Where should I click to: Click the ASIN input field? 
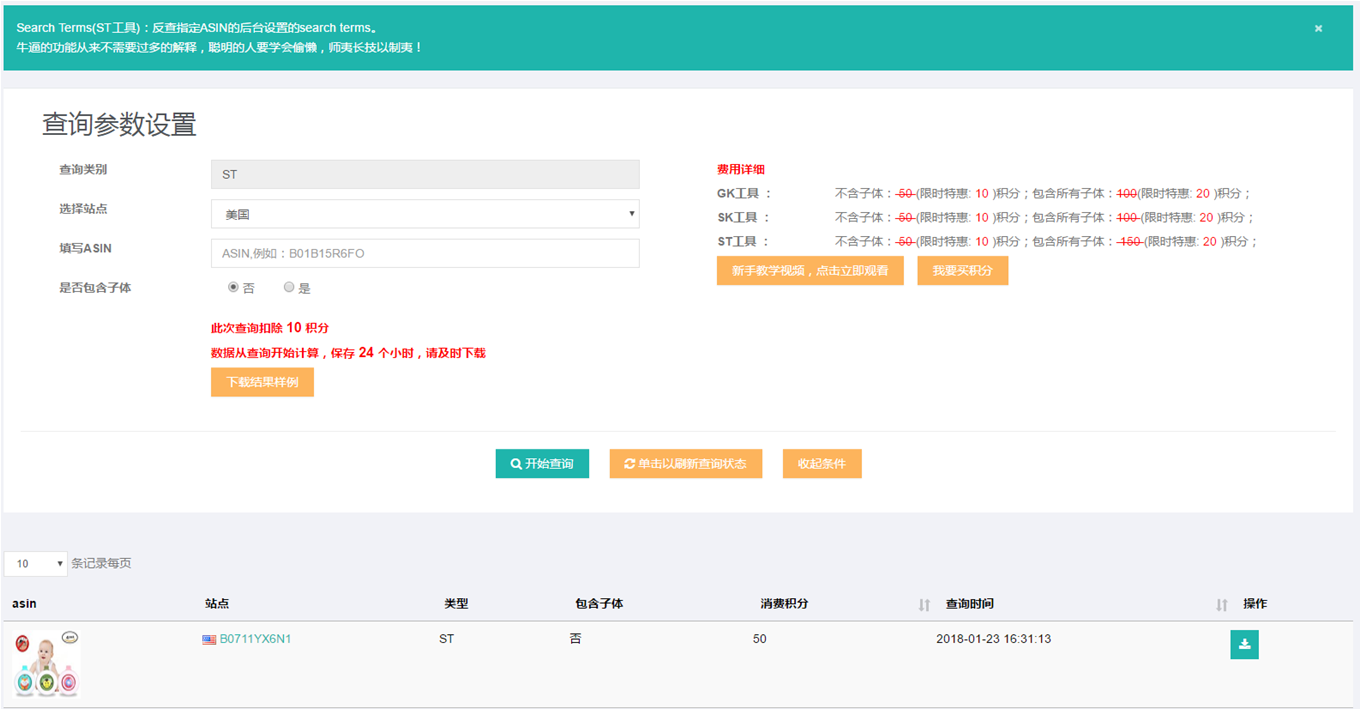(425, 254)
